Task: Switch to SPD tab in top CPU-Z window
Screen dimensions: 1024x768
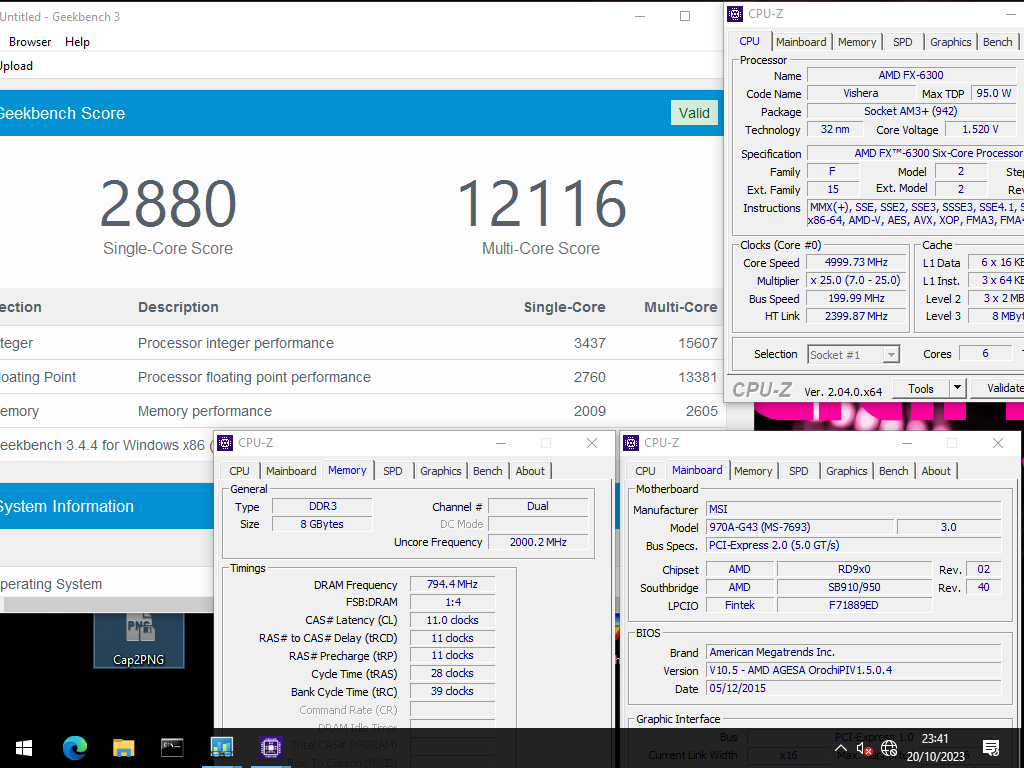Action: tap(903, 42)
